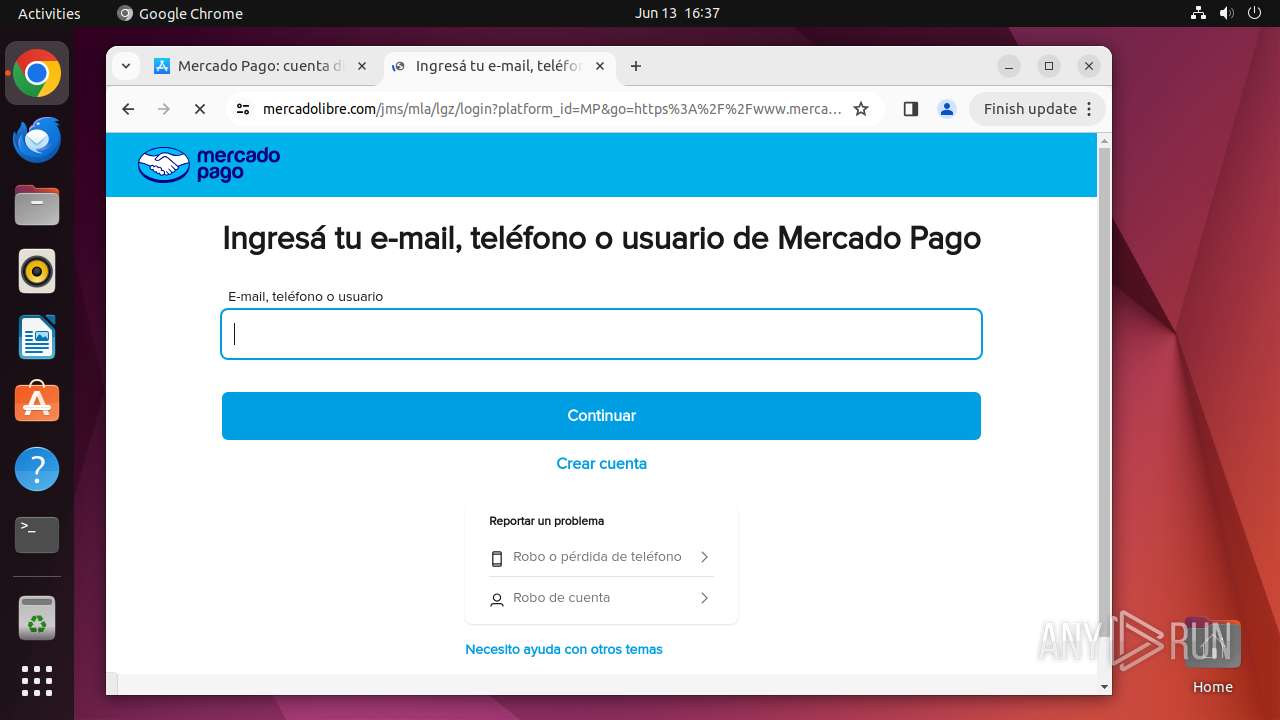The image size is (1280, 720).
Task: Switch to Mercado Pago cuenta tab
Action: pyautogui.click(x=262, y=66)
